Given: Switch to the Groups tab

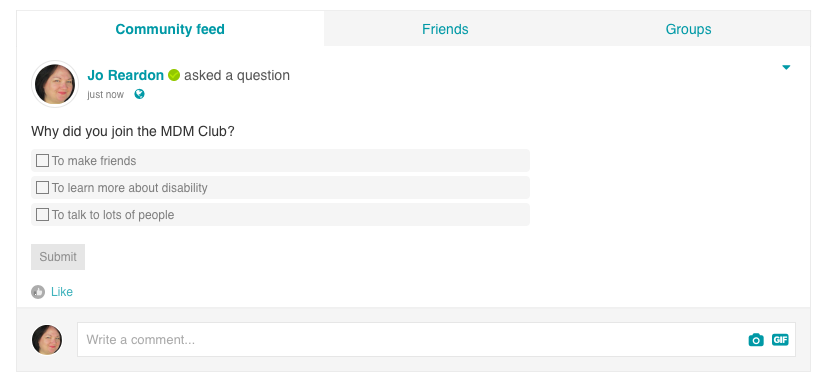Looking at the screenshot, I should point(688,29).
